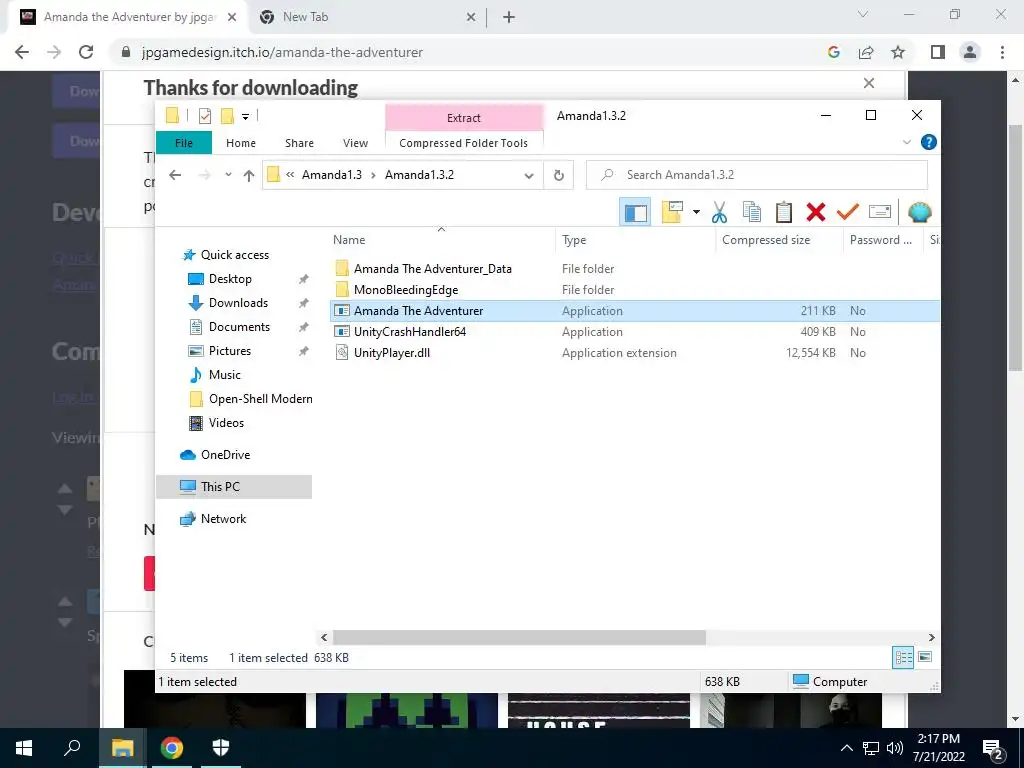
Task: Click Amanda1.3 in the address path
Action: (332, 175)
